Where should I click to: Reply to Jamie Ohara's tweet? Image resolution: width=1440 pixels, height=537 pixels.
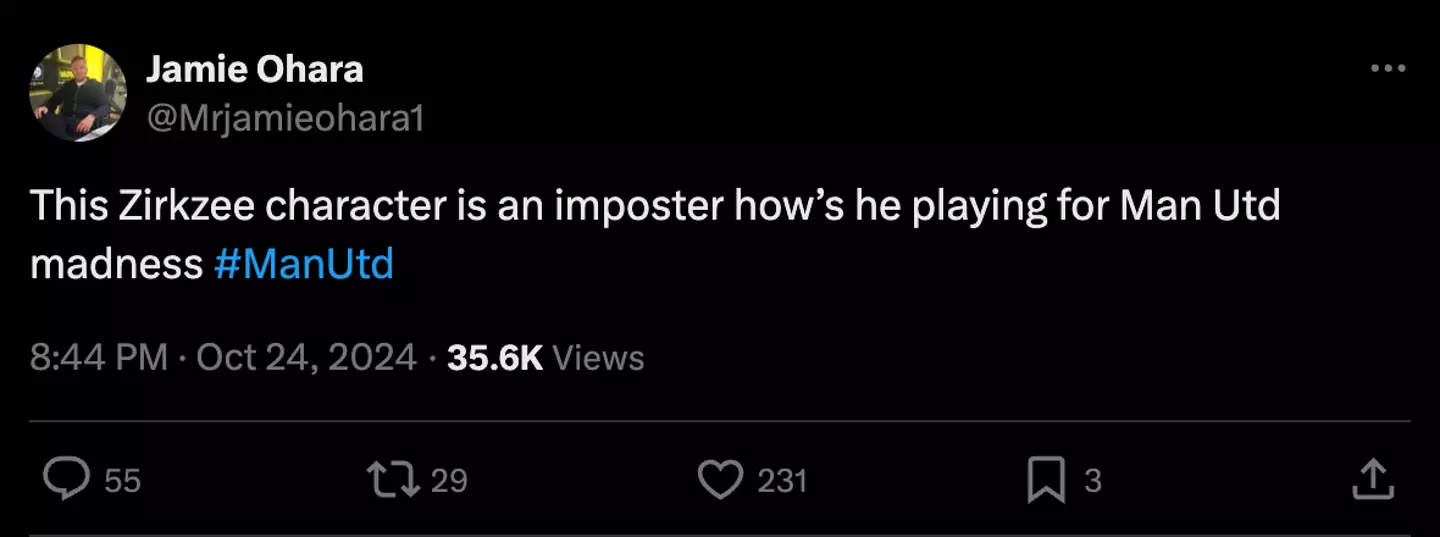(67, 481)
